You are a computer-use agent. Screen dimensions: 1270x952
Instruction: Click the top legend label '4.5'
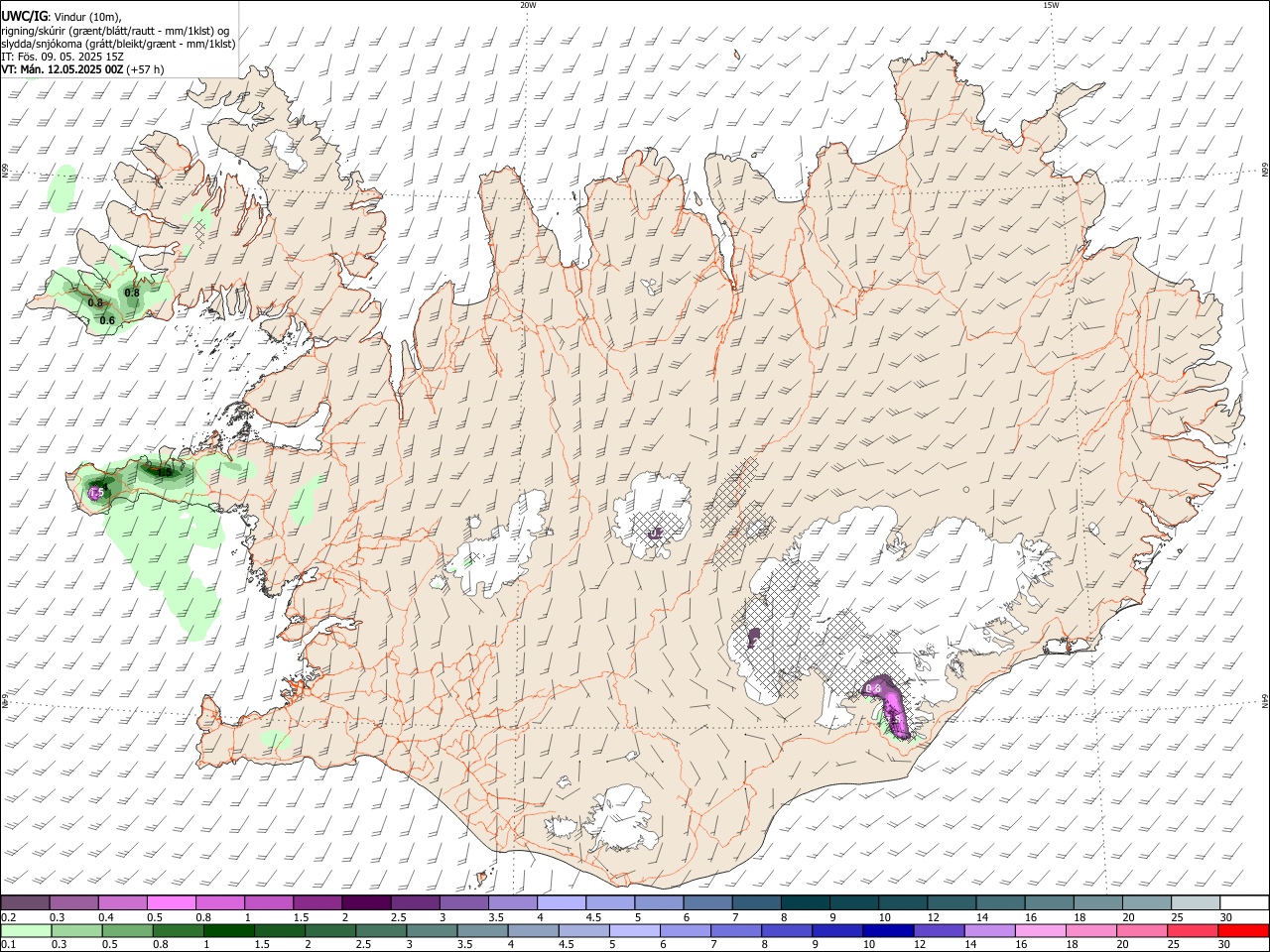click(593, 917)
